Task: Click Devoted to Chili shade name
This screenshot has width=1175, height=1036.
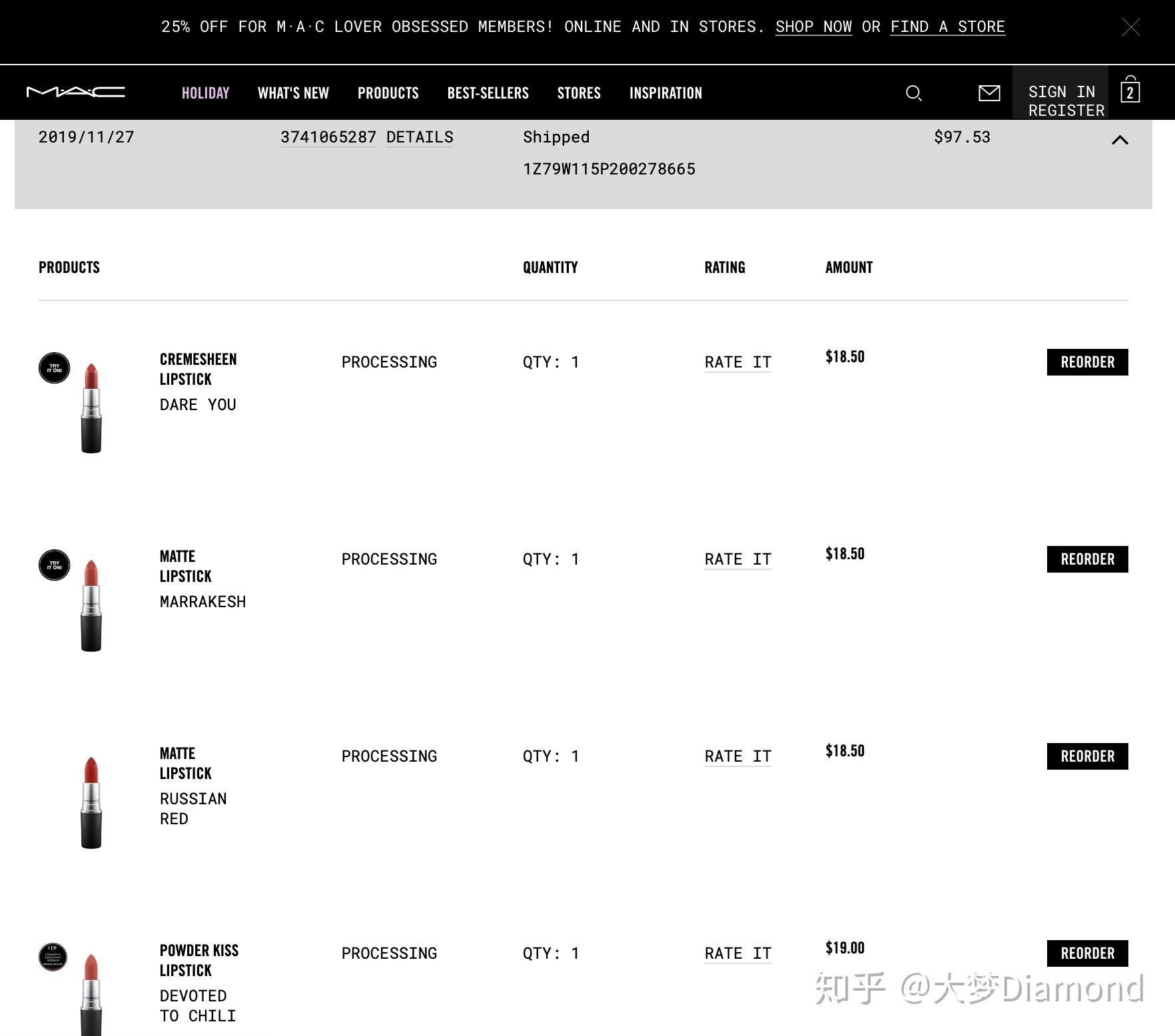Action: [x=198, y=1006]
